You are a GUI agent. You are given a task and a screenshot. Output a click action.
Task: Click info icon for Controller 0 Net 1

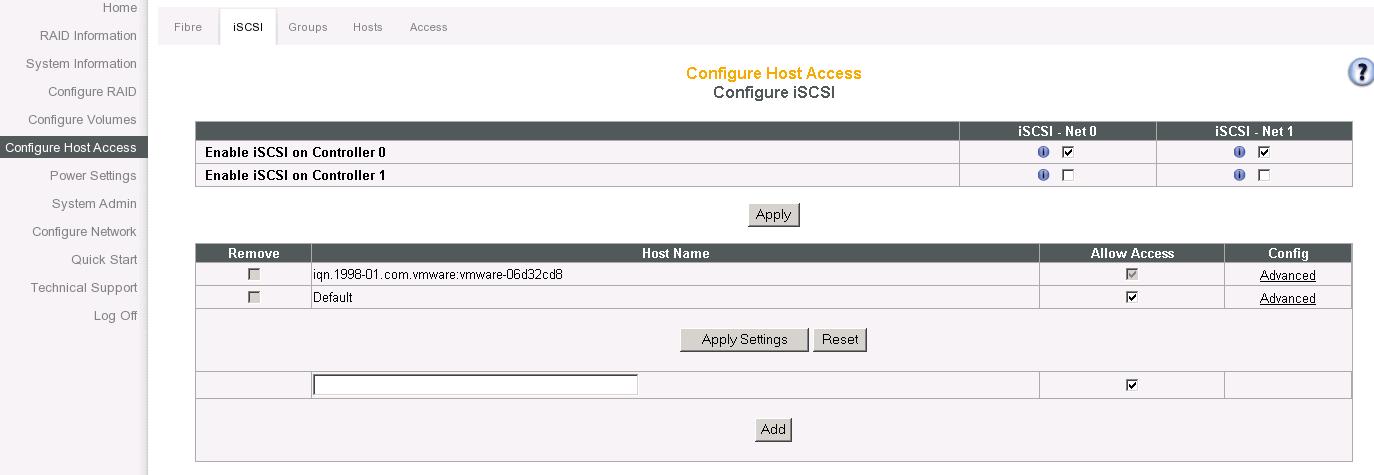tap(1239, 152)
